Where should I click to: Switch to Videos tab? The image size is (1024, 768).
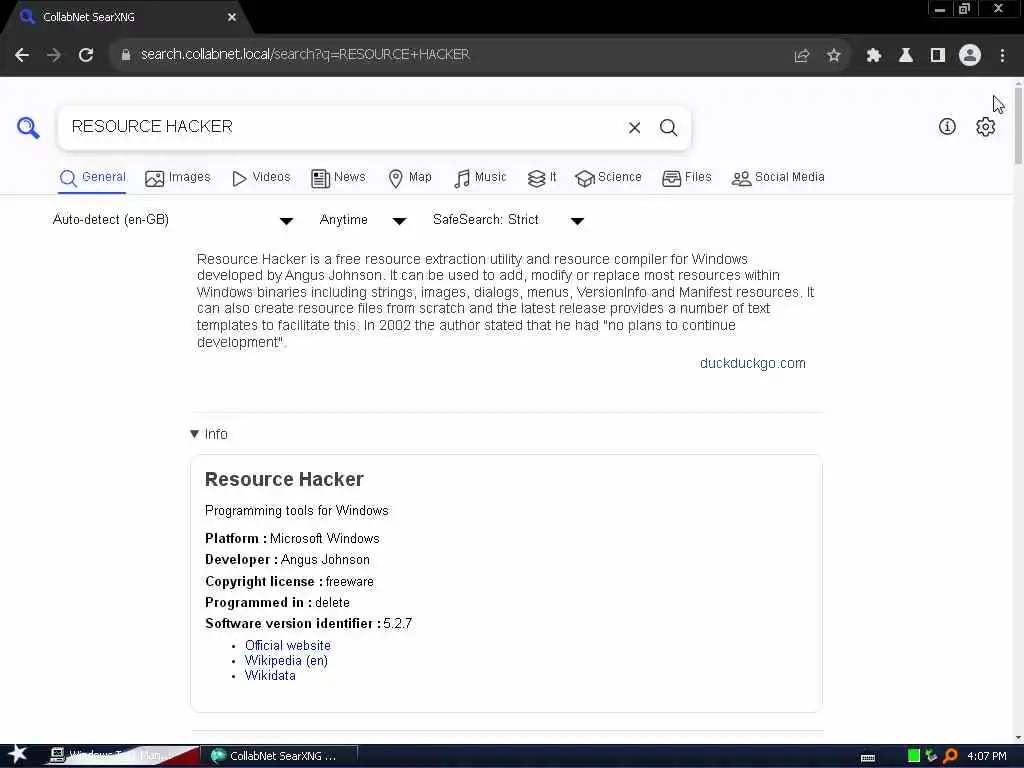(x=261, y=178)
